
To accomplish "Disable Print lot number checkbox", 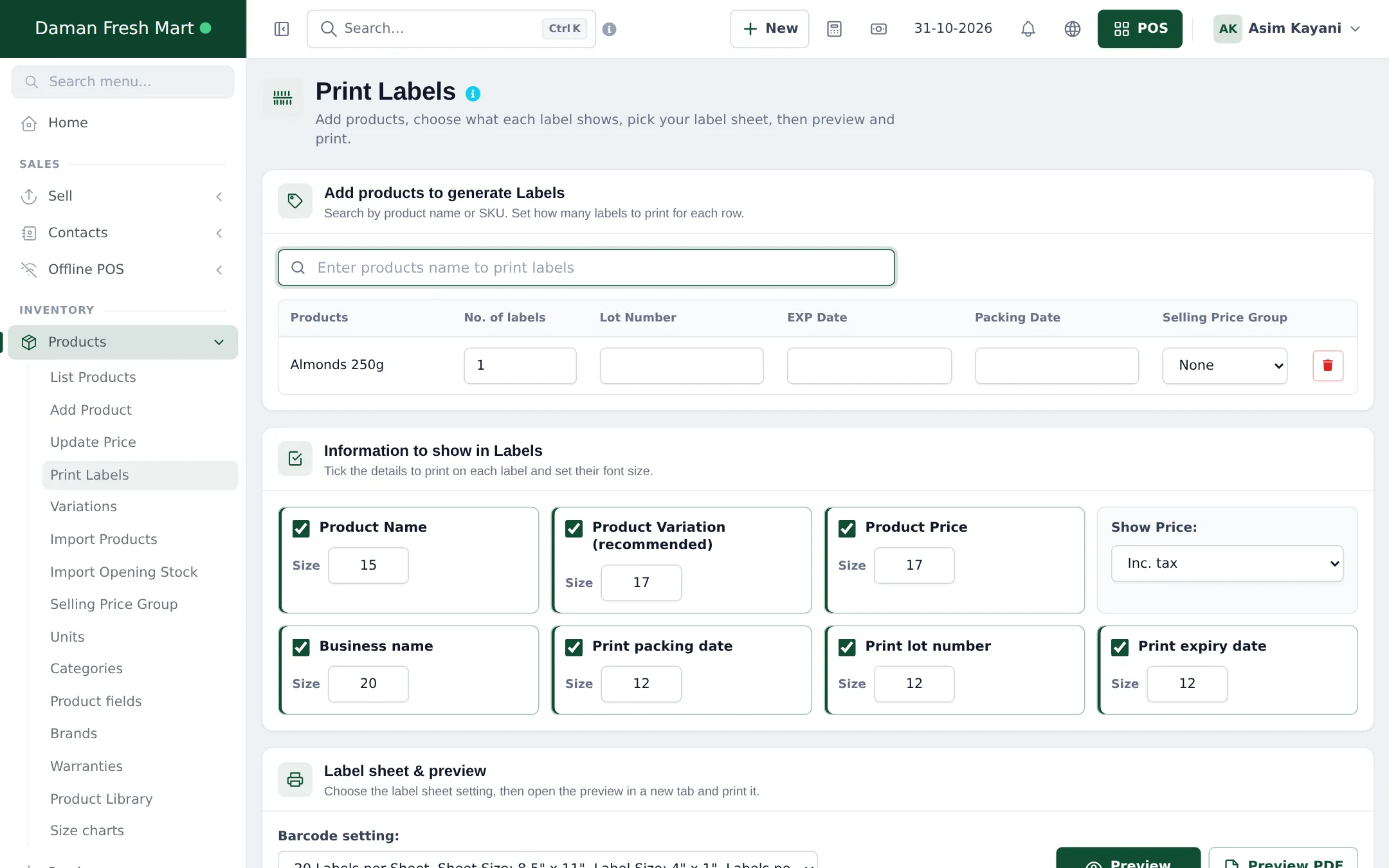I will (847, 647).
